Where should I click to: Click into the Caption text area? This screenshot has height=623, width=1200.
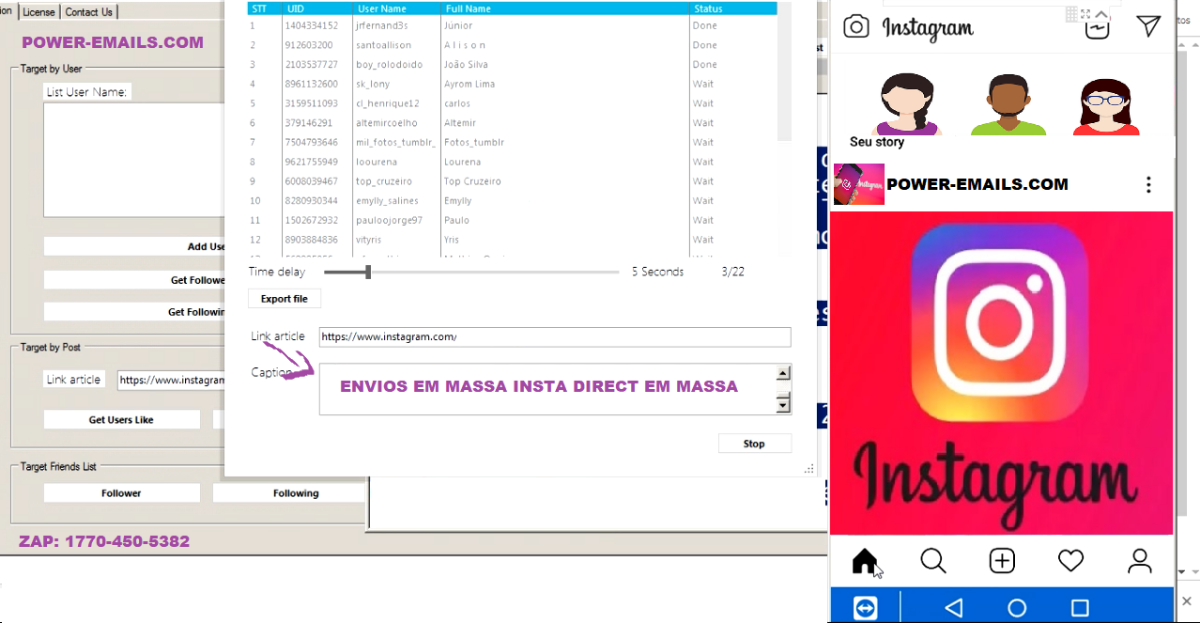click(548, 389)
